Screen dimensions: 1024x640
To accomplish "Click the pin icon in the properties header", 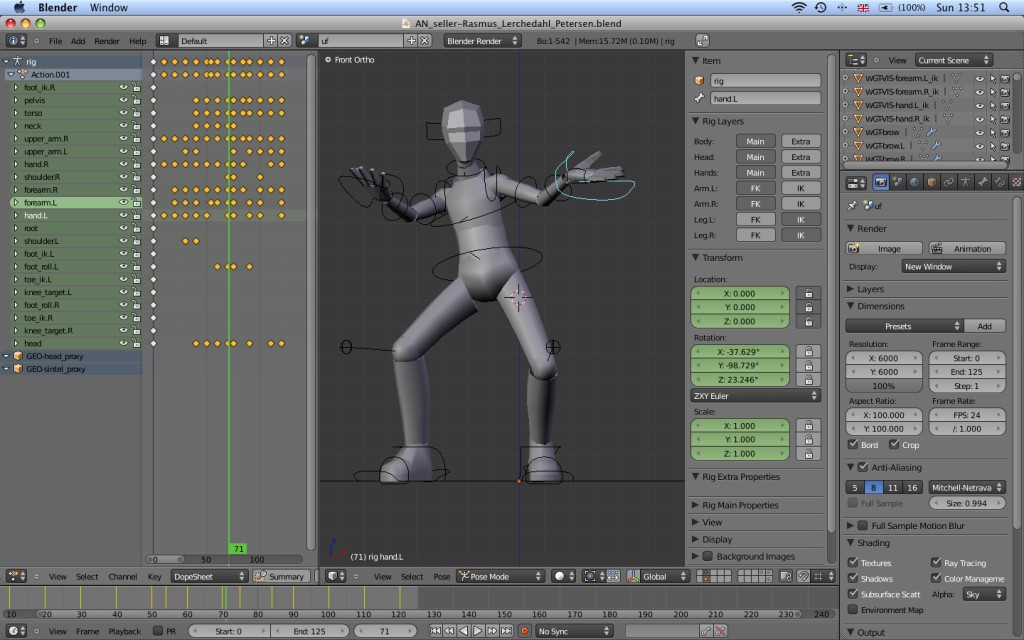I will coord(852,204).
